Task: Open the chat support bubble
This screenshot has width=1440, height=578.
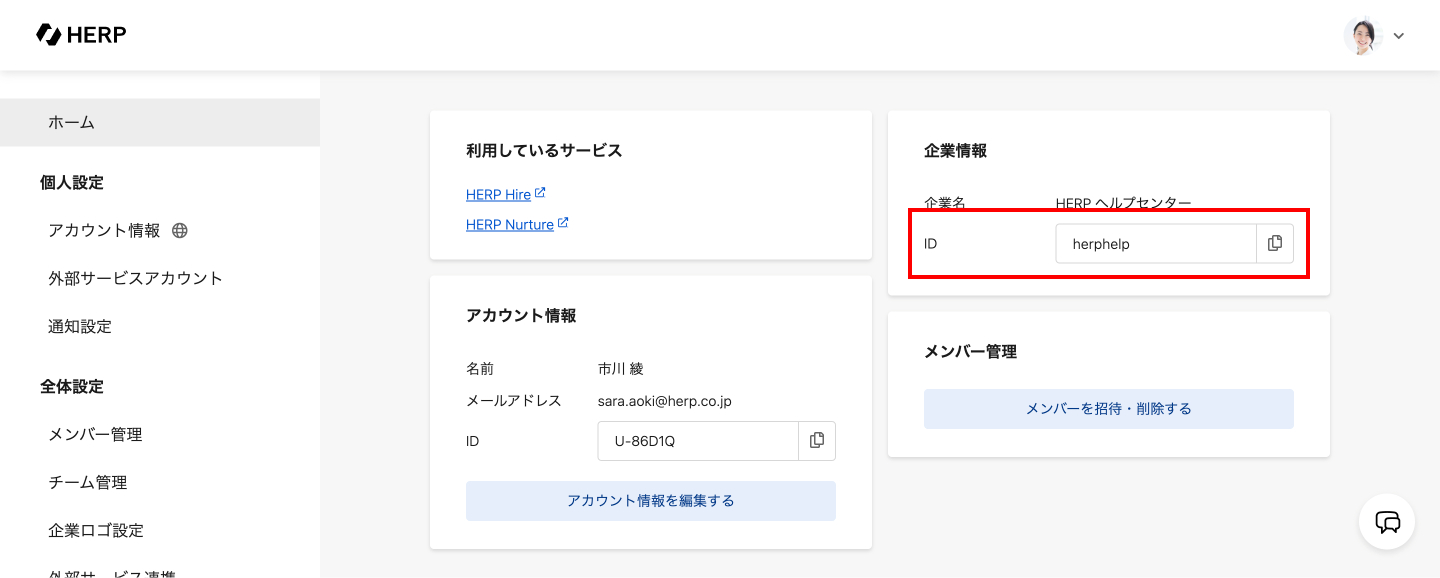Action: 1386,522
